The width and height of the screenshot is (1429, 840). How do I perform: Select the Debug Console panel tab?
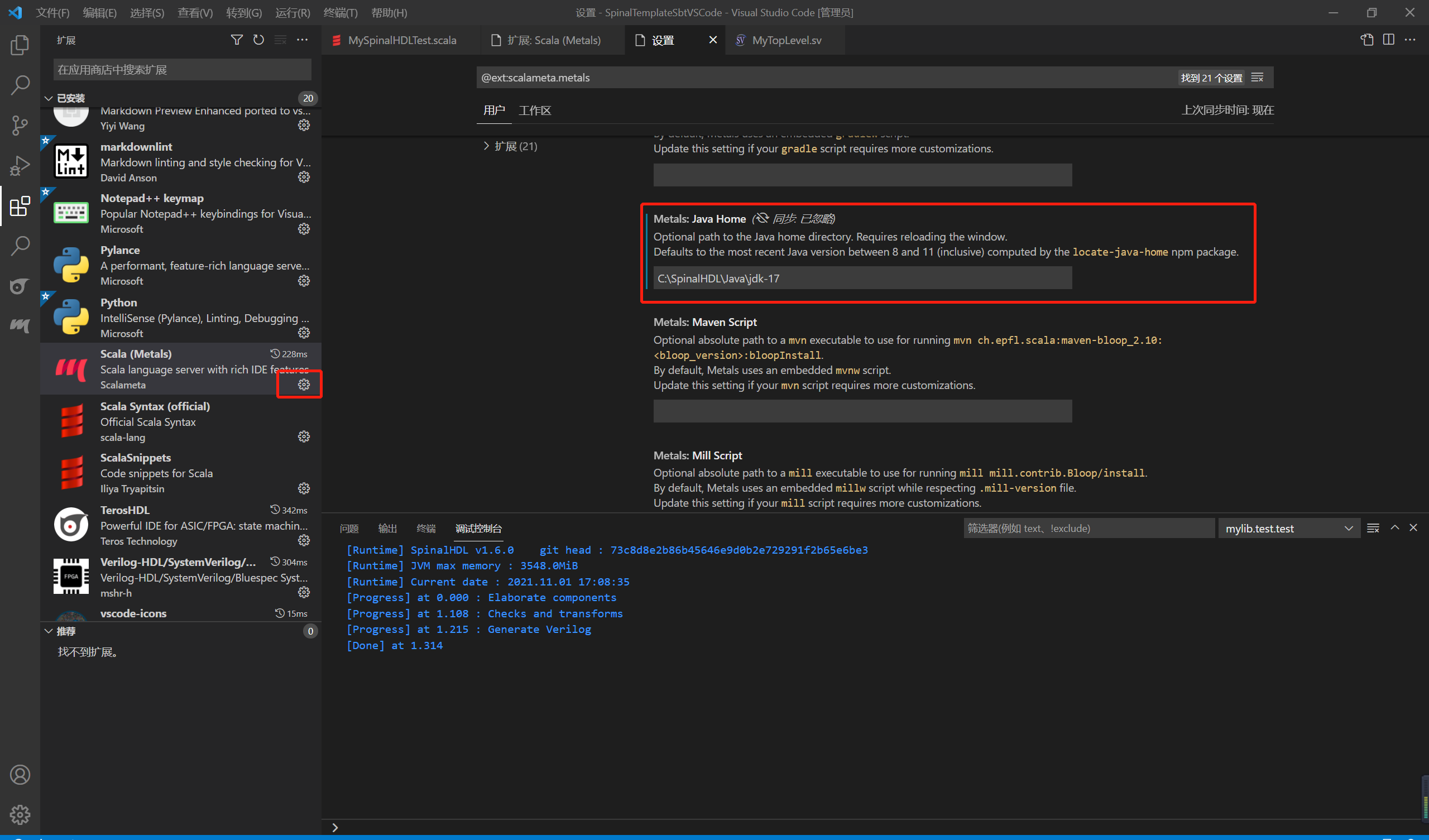(478, 529)
